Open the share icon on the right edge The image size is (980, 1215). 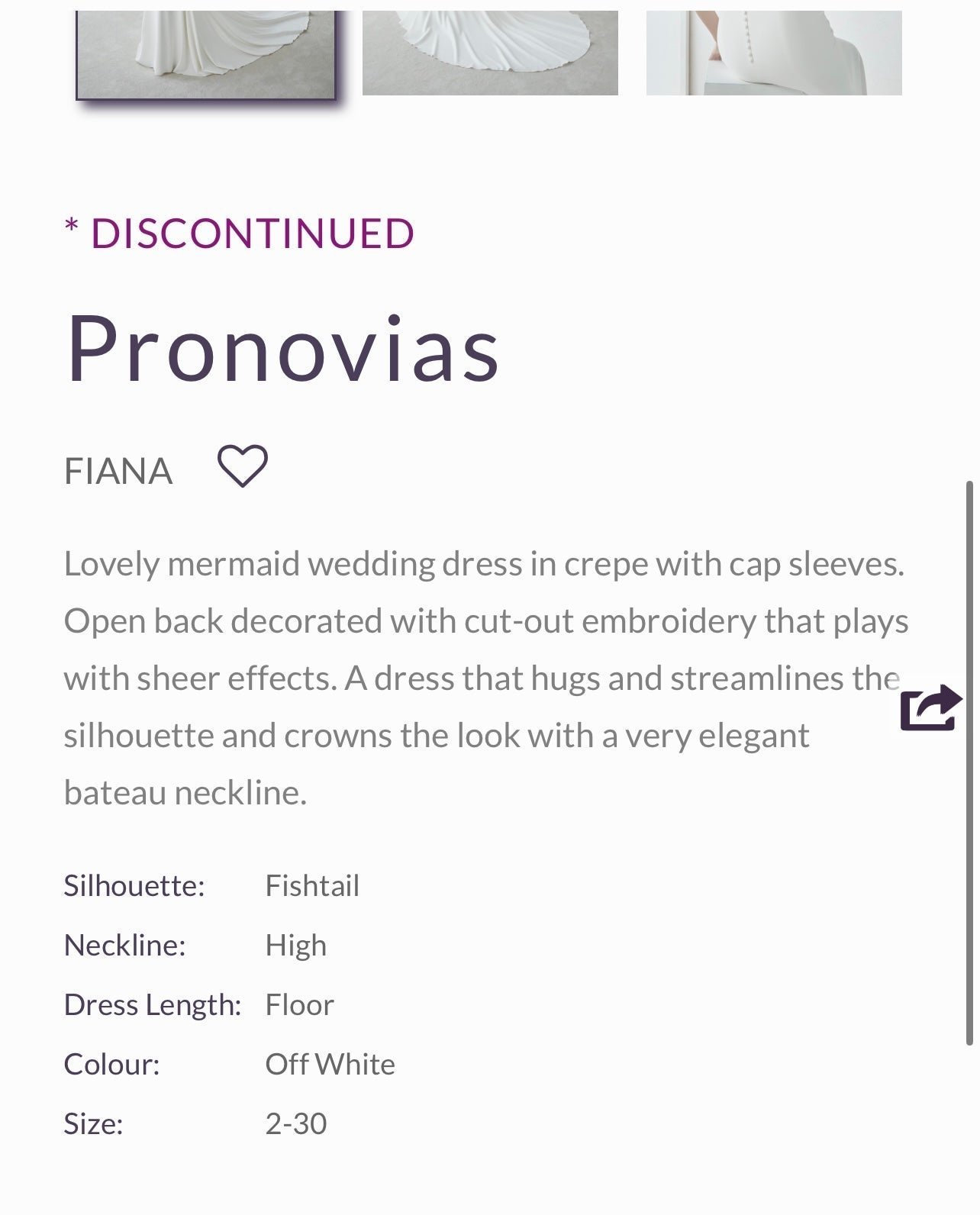point(931,707)
